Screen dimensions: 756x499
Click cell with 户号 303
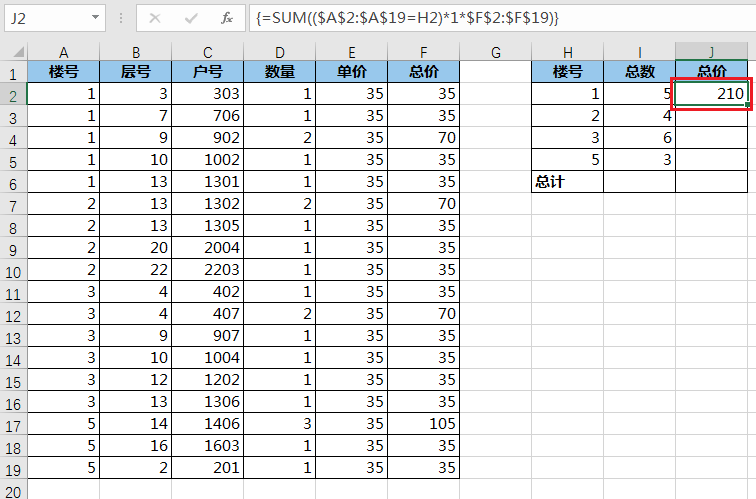tap(207, 94)
